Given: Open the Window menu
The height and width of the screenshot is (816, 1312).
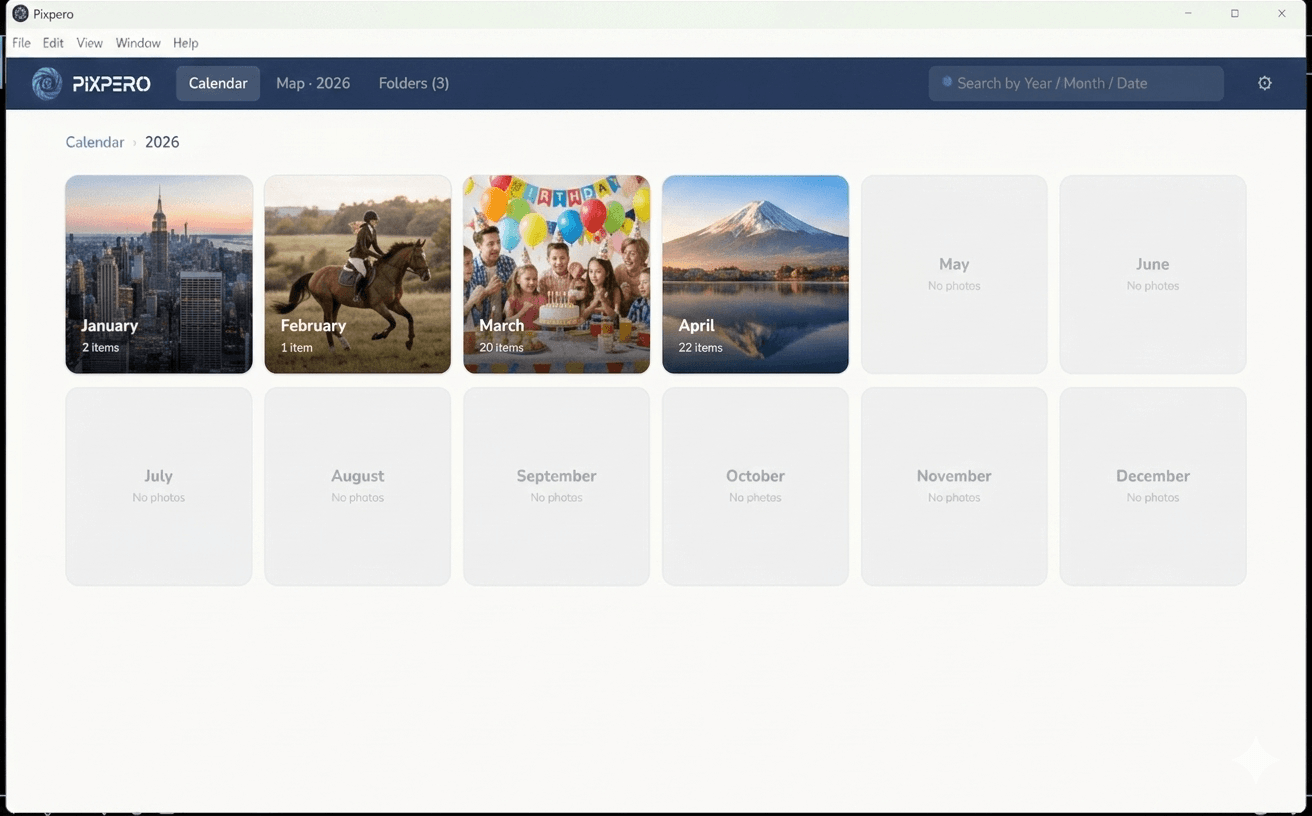Looking at the screenshot, I should [138, 43].
